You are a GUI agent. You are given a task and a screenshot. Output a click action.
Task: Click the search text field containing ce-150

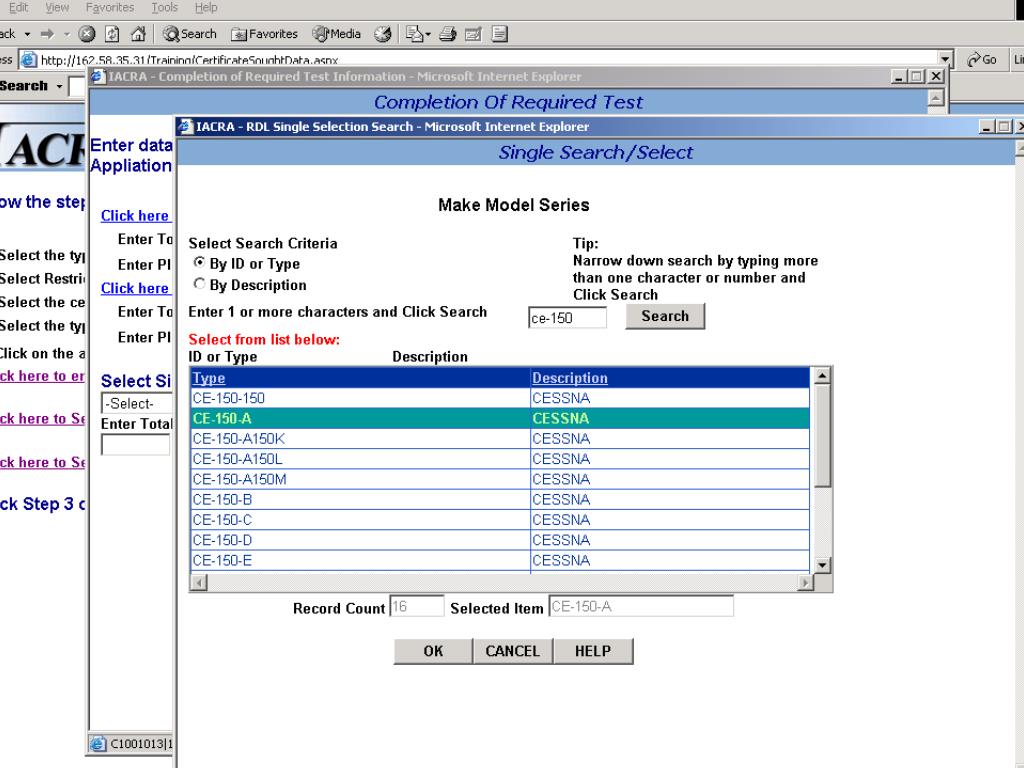[x=567, y=318]
